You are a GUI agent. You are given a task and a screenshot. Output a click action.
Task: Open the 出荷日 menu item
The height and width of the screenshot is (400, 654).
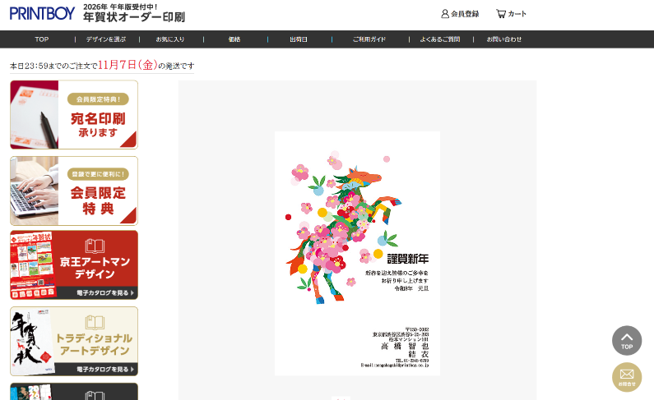298,39
